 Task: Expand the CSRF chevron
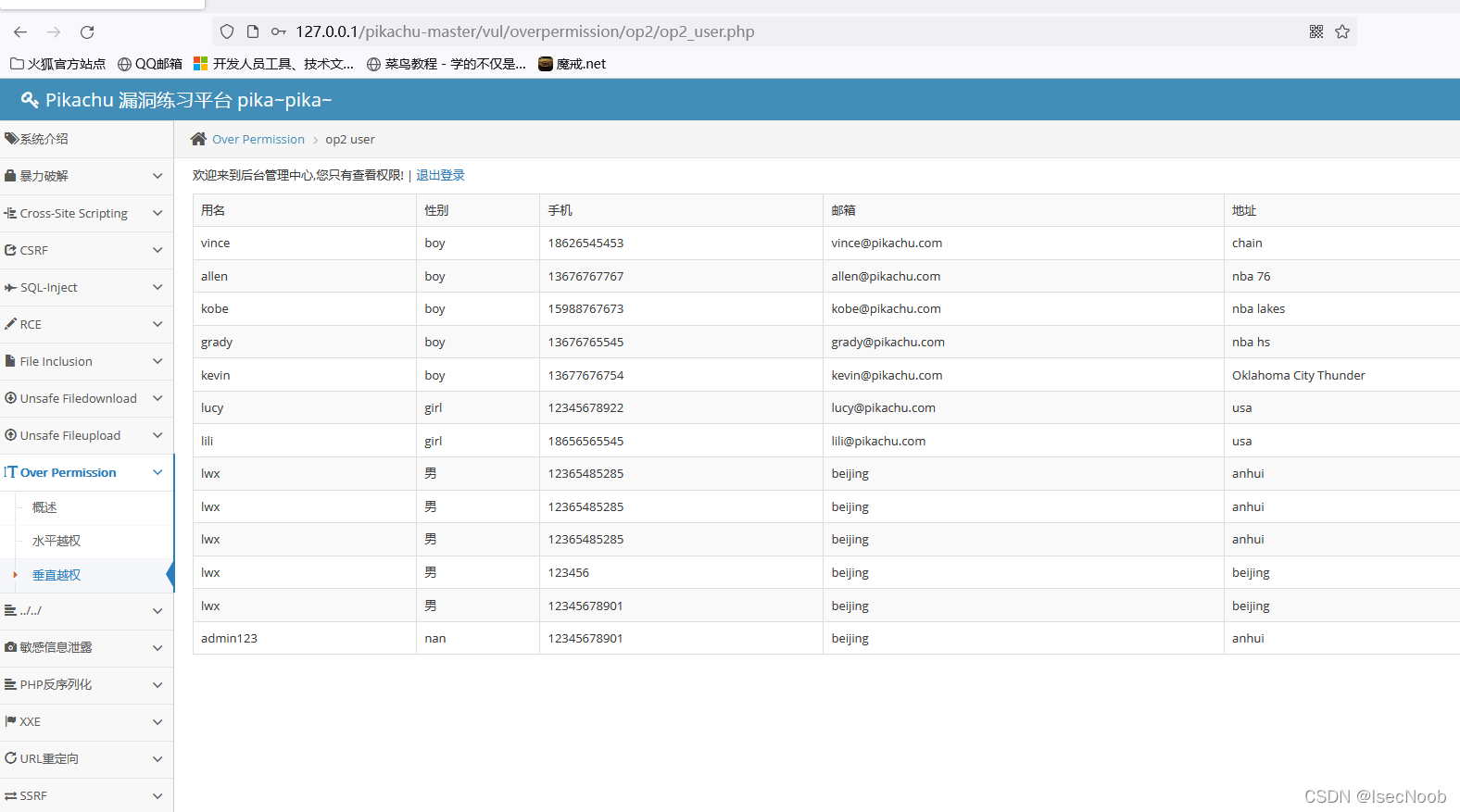click(x=157, y=250)
